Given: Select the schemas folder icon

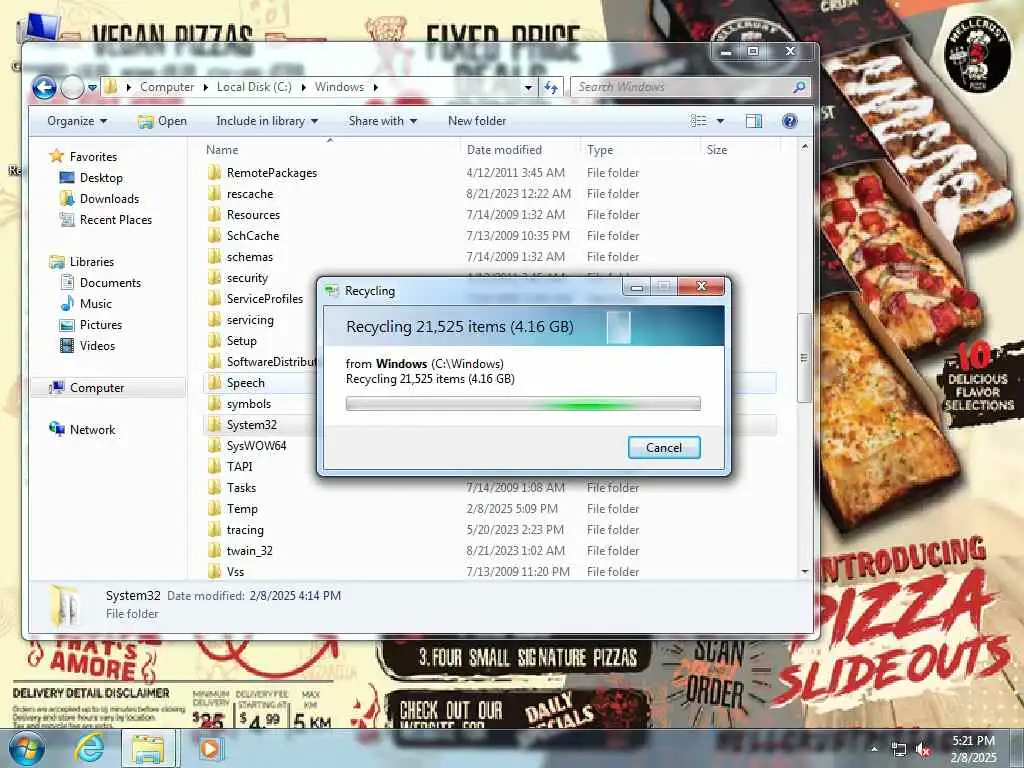Looking at the screenshot, I should pyautogui.click(x=214, y=257).
